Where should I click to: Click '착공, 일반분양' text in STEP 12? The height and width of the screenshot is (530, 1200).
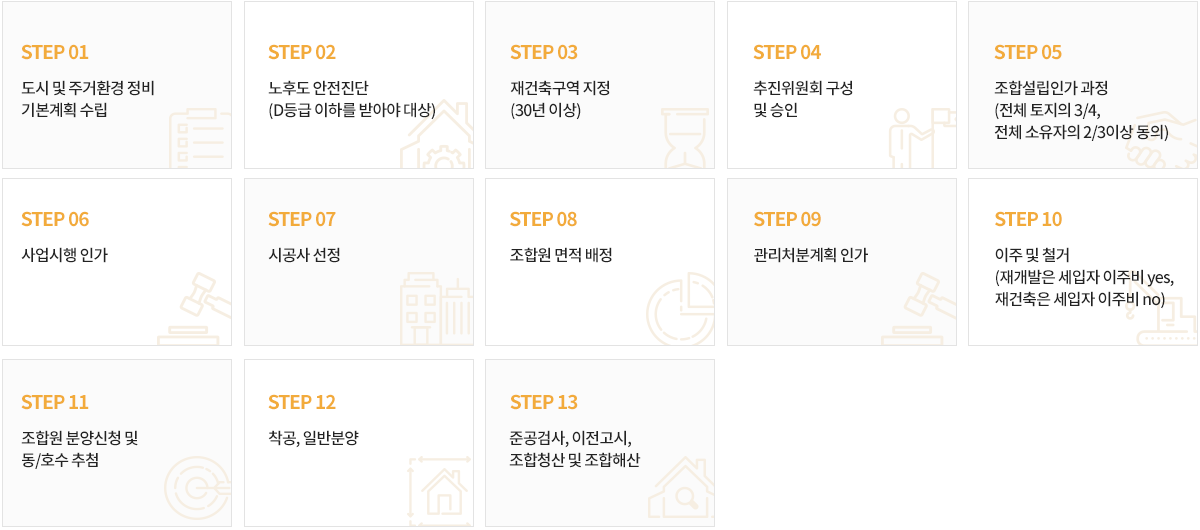point(314,437)
